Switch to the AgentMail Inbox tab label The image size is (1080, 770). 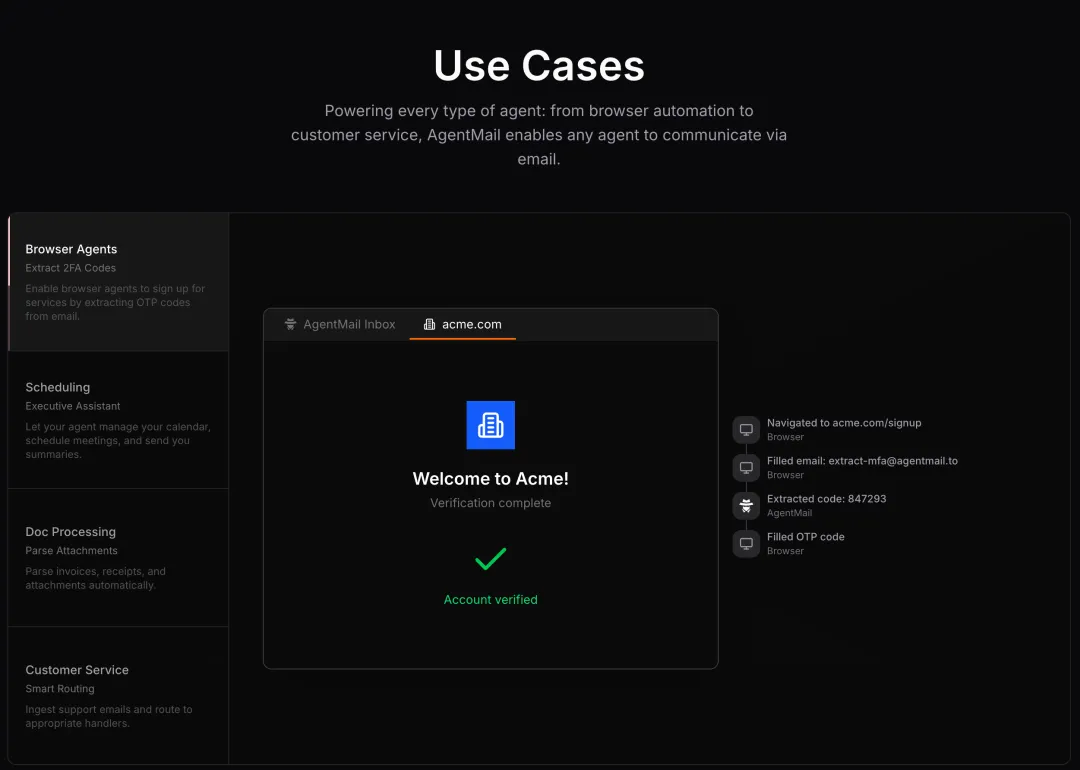(x=349, y=324)
